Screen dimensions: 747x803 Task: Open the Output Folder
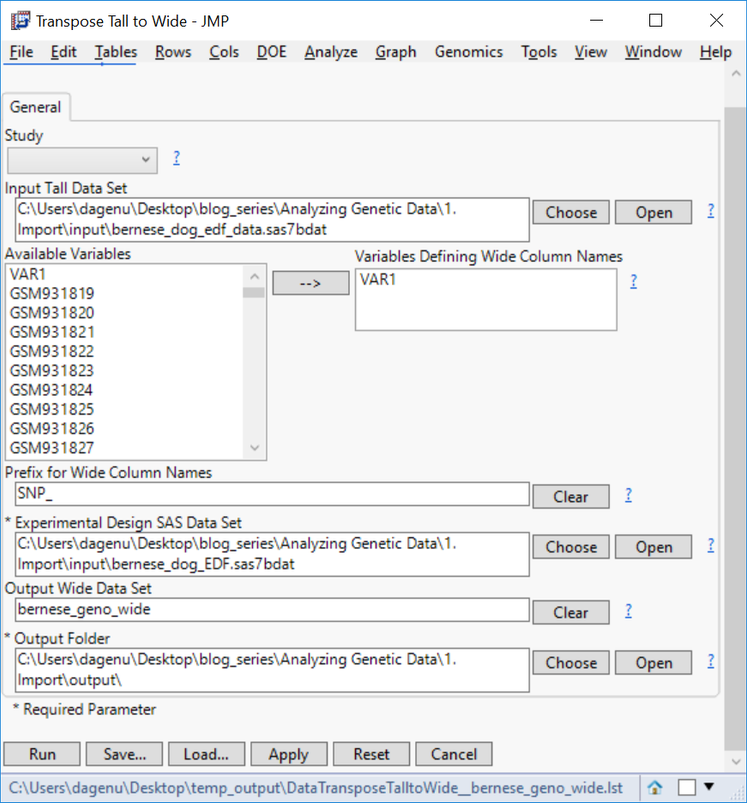pyautogui.click(x=653, y=662)
